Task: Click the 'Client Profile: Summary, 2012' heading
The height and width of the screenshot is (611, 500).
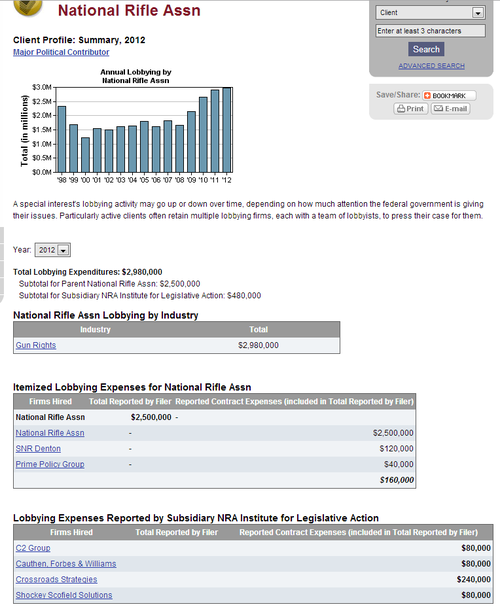Action: [x=79, y=40]
